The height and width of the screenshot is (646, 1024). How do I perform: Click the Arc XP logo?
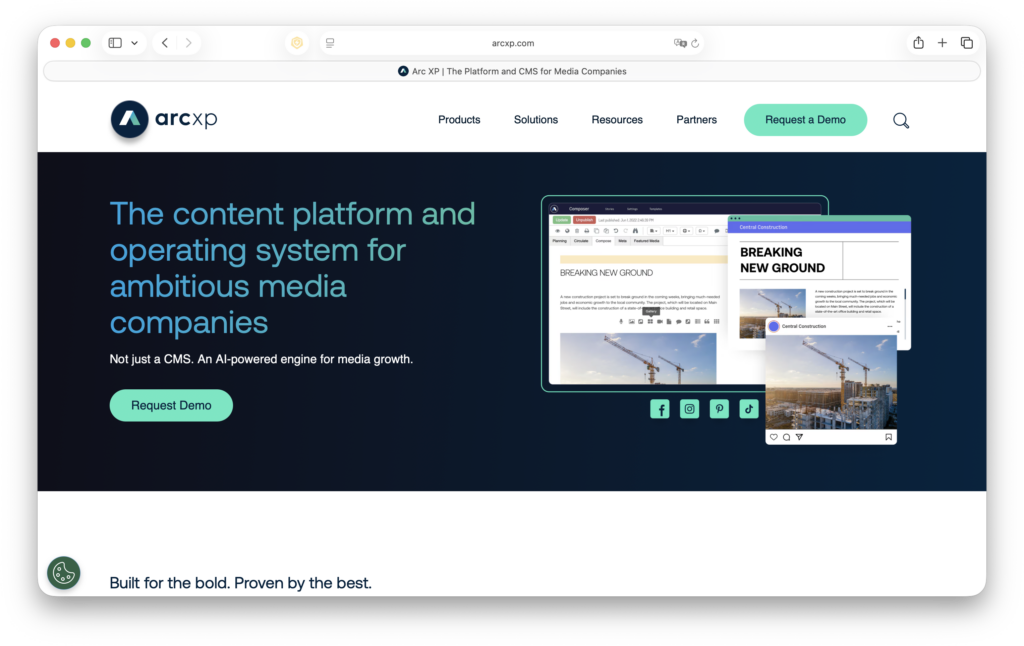point(164,120)
